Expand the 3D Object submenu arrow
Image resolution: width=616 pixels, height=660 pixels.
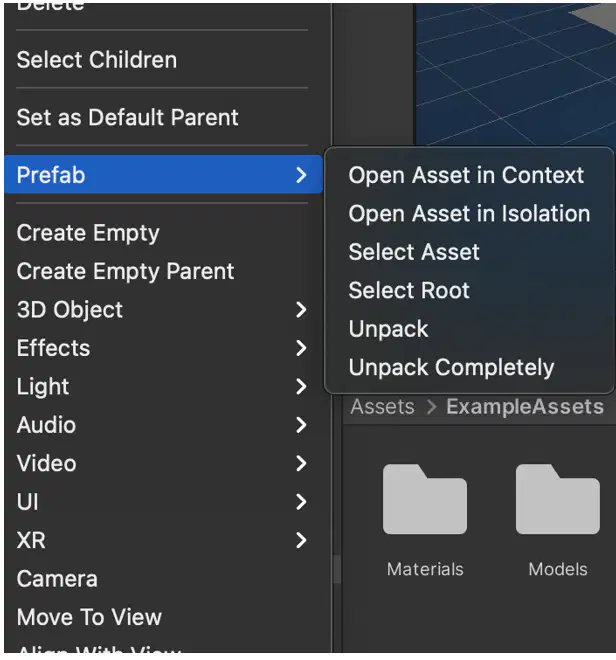coord(301,310)
